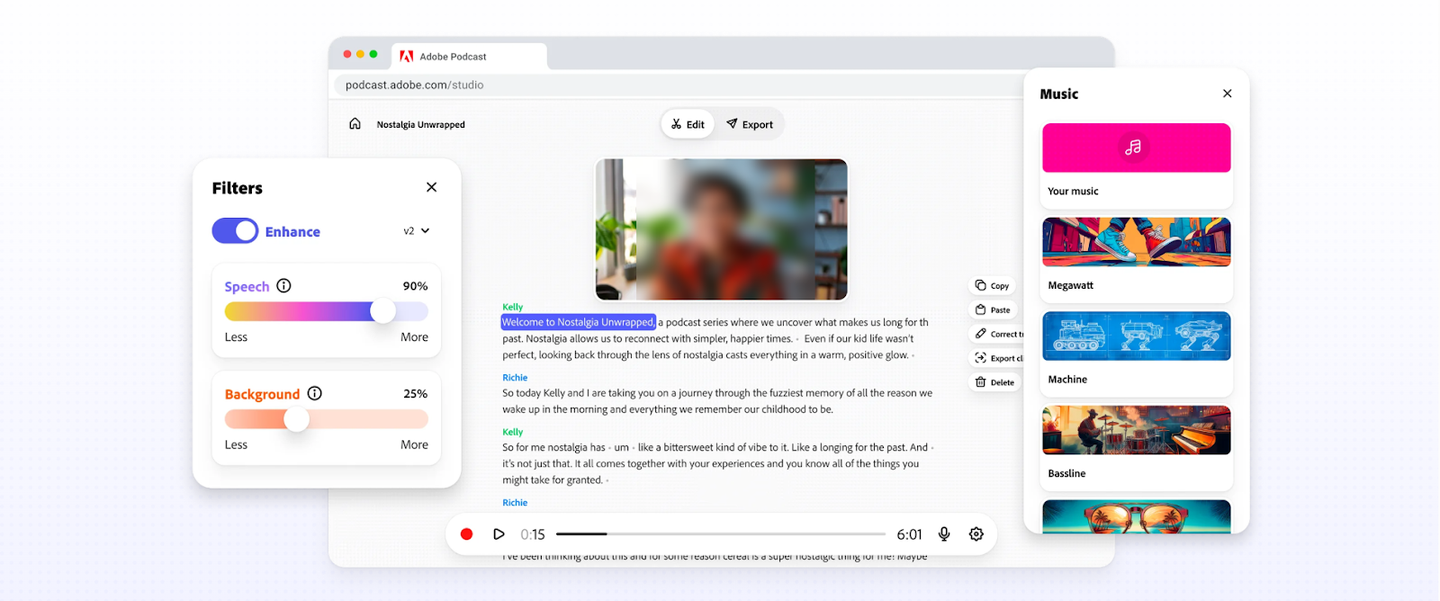
Task: Switch to the Export tab
Action: (x=749, y=124)
